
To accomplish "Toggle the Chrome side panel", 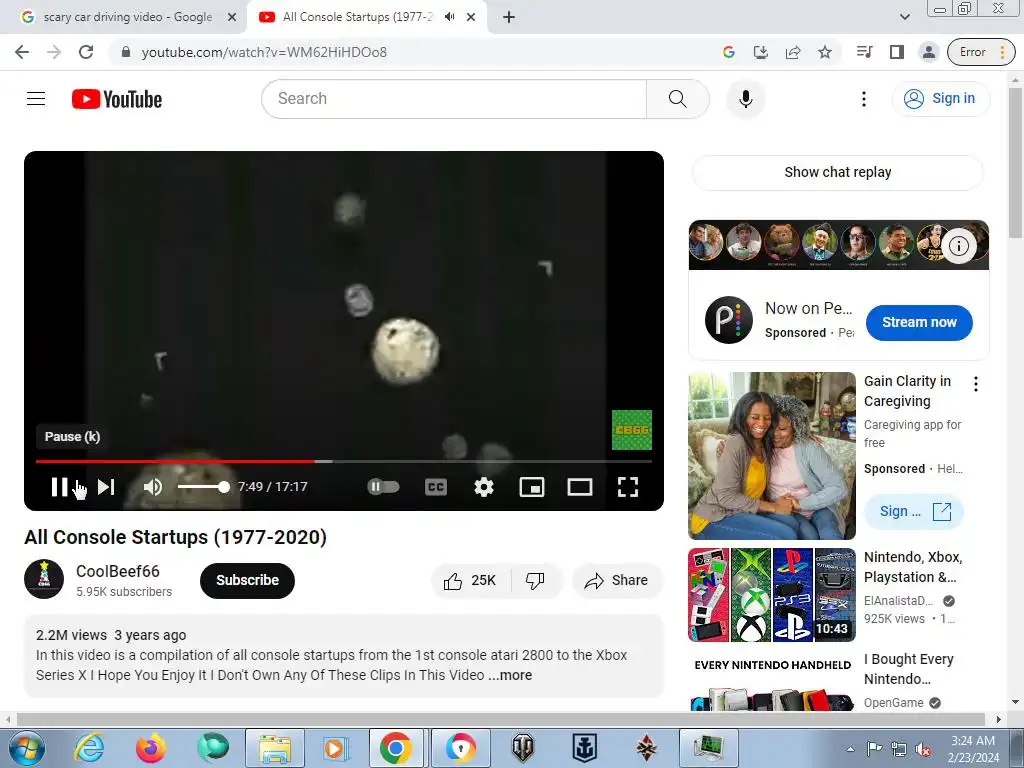I will 897,52.
